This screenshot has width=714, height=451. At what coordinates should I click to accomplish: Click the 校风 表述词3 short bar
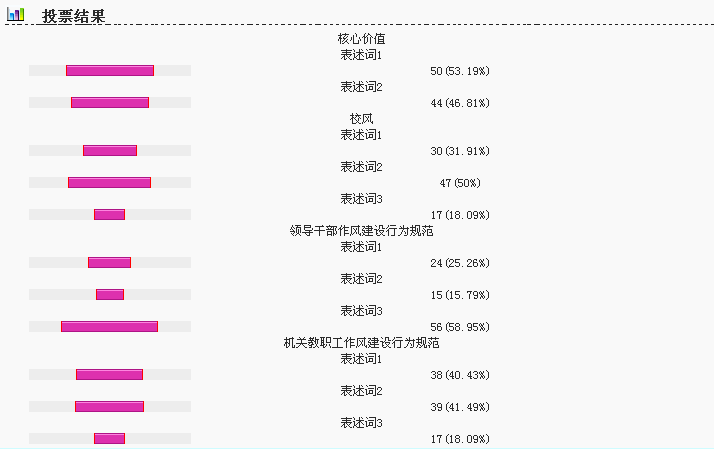109,215
